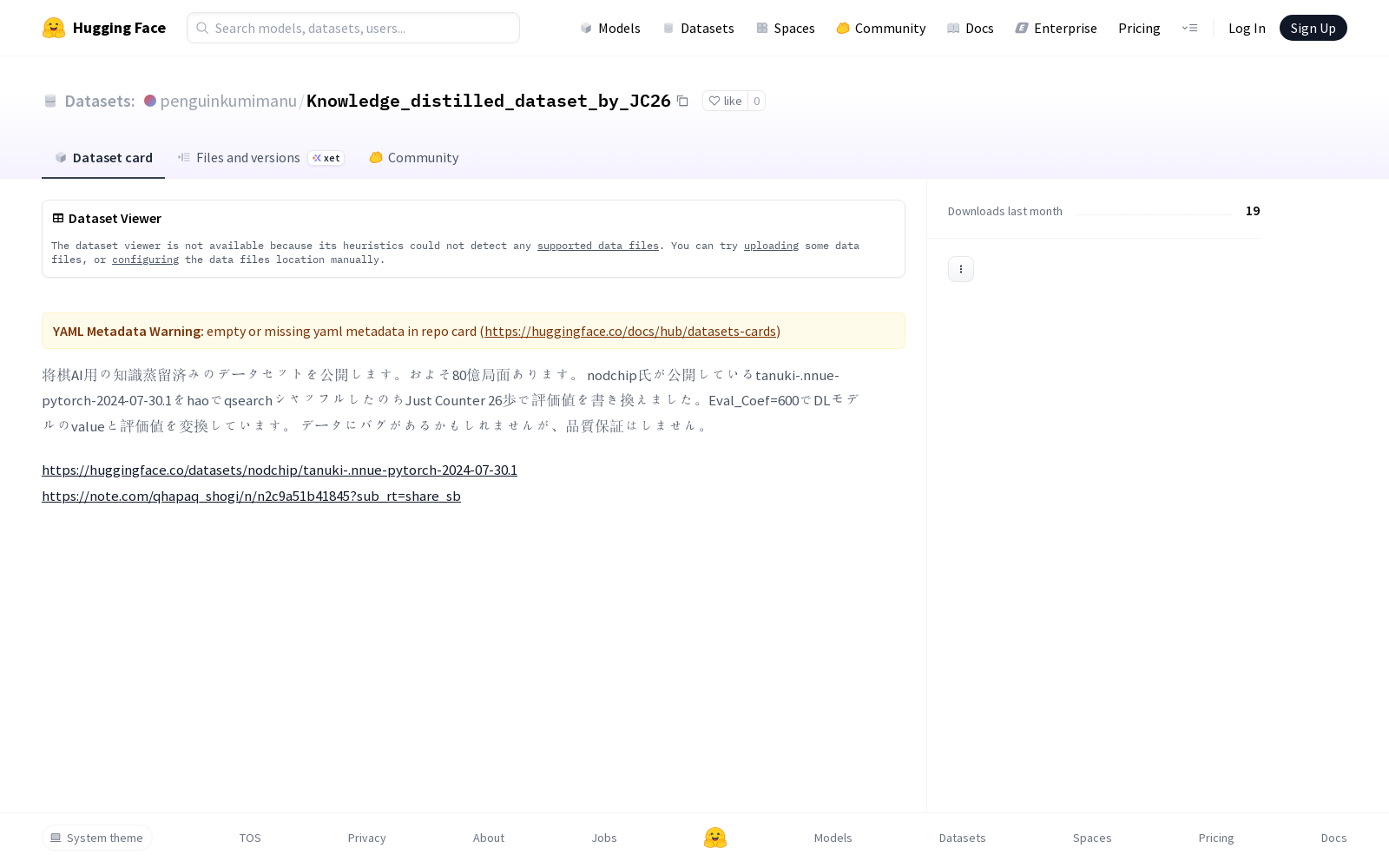Expand the header more-options menu icon
Screen dimensions: 1389x868
pyautogui.click(x=1189, y=28)
